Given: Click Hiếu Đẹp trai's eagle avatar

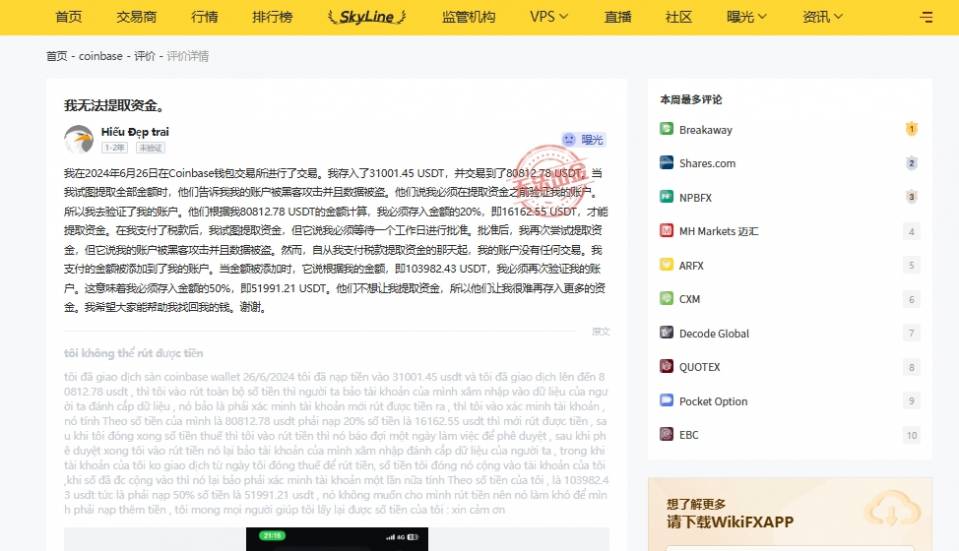Looking at the screenshot, I should [79, 139].
